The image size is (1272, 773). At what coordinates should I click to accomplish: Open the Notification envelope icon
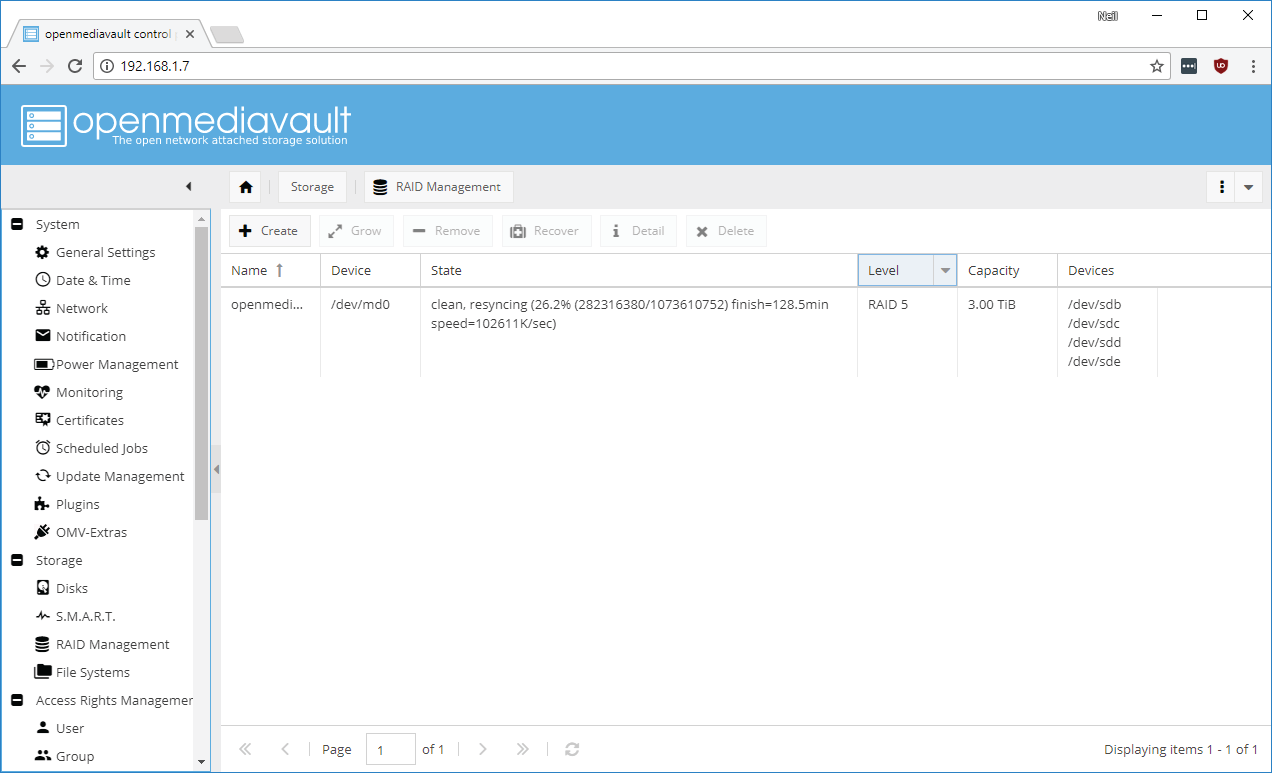42,336
